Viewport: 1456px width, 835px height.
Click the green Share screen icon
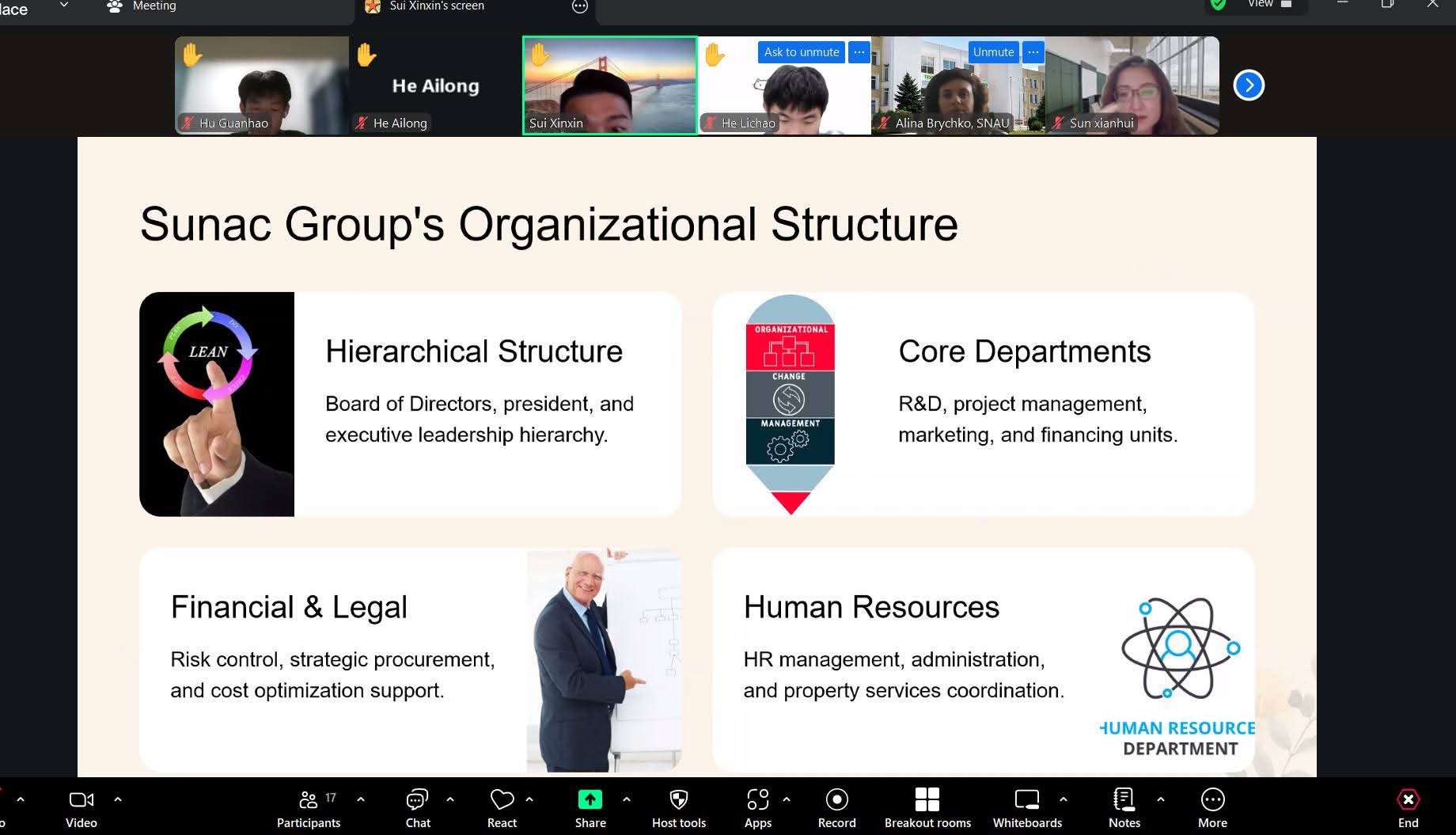pyautogui.click(x=590, y=800)
